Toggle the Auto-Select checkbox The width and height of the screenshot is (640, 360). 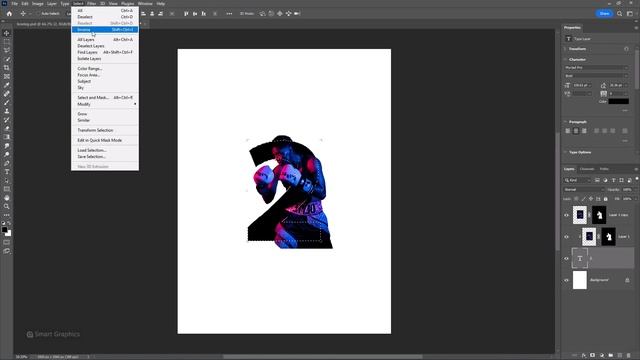click(x=38, y=13)
